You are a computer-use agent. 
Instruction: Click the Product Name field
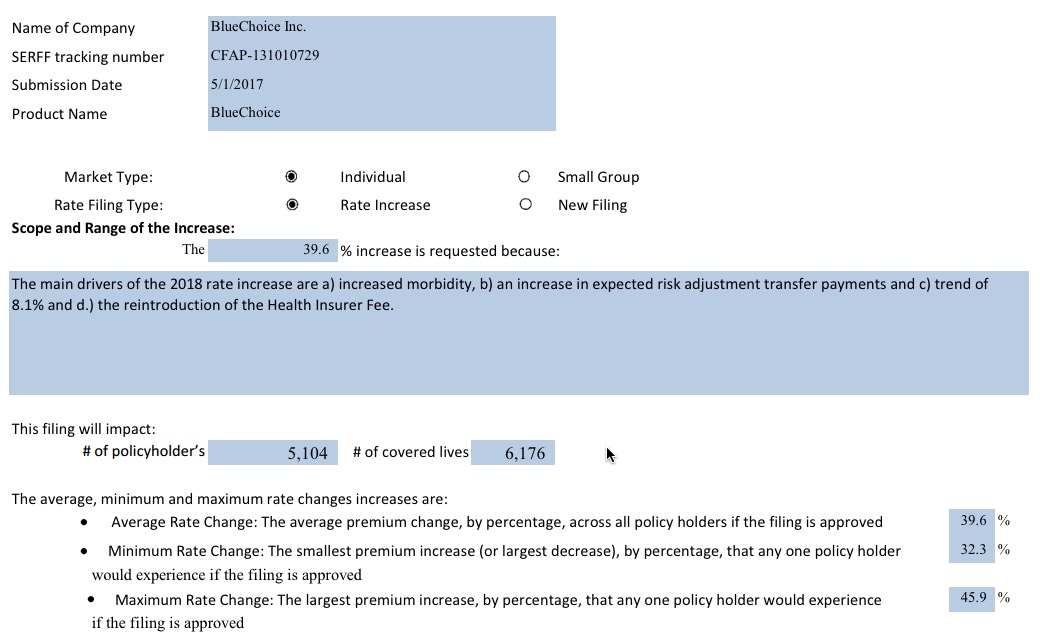pyautogui.click(x=381, y=113)
